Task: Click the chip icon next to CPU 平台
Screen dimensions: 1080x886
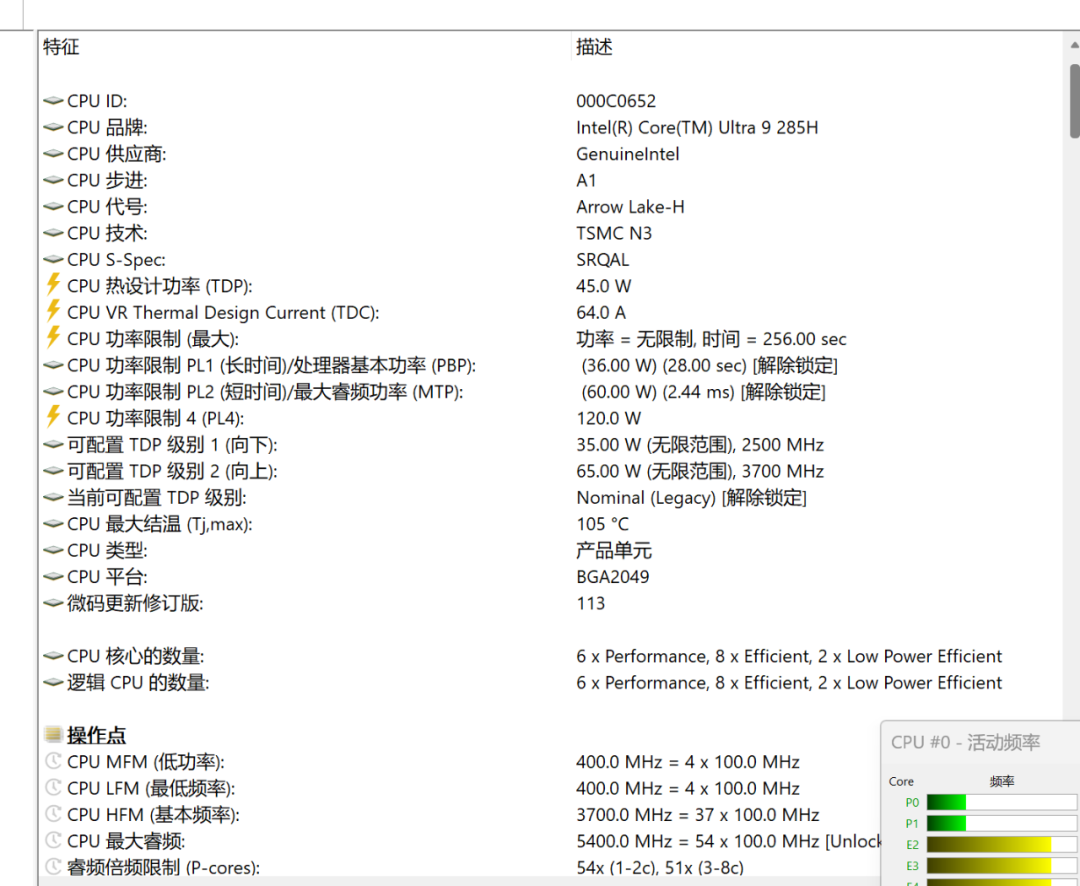Action: [53, 577]
